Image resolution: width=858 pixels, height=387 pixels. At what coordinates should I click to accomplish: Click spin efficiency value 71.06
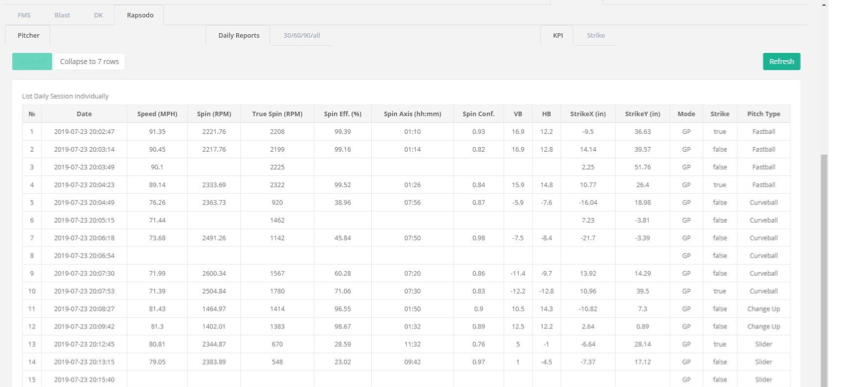343,291
